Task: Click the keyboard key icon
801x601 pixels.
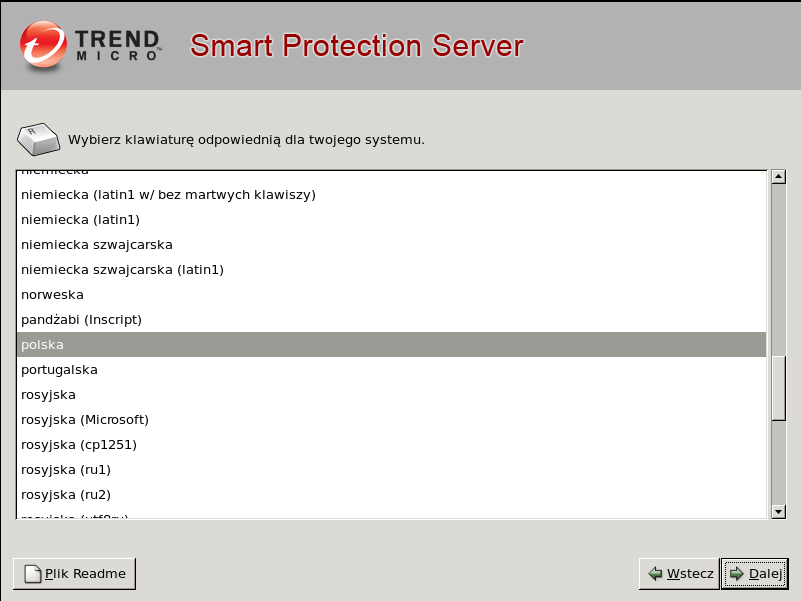Action: pos(38,139)
